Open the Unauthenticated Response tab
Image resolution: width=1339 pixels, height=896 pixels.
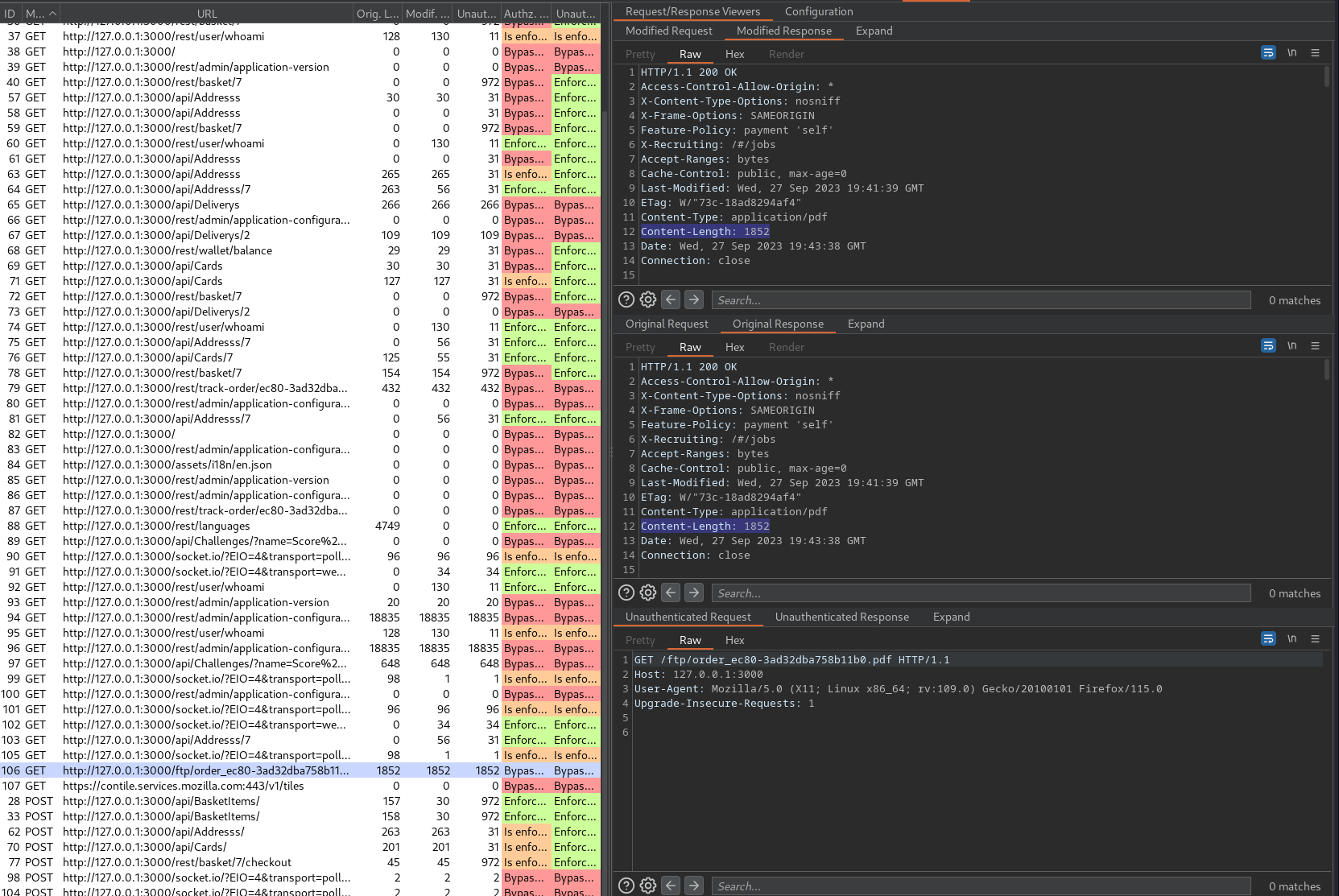841,617
